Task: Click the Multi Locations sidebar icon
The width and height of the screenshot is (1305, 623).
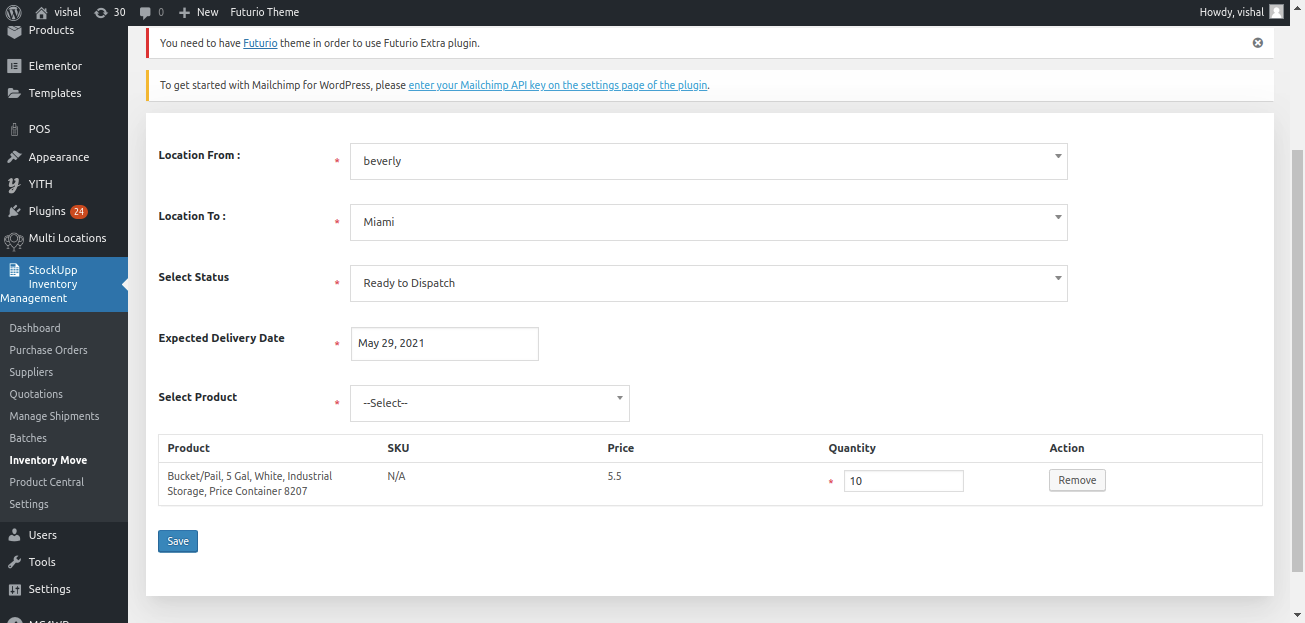Action: click(14, 239)
